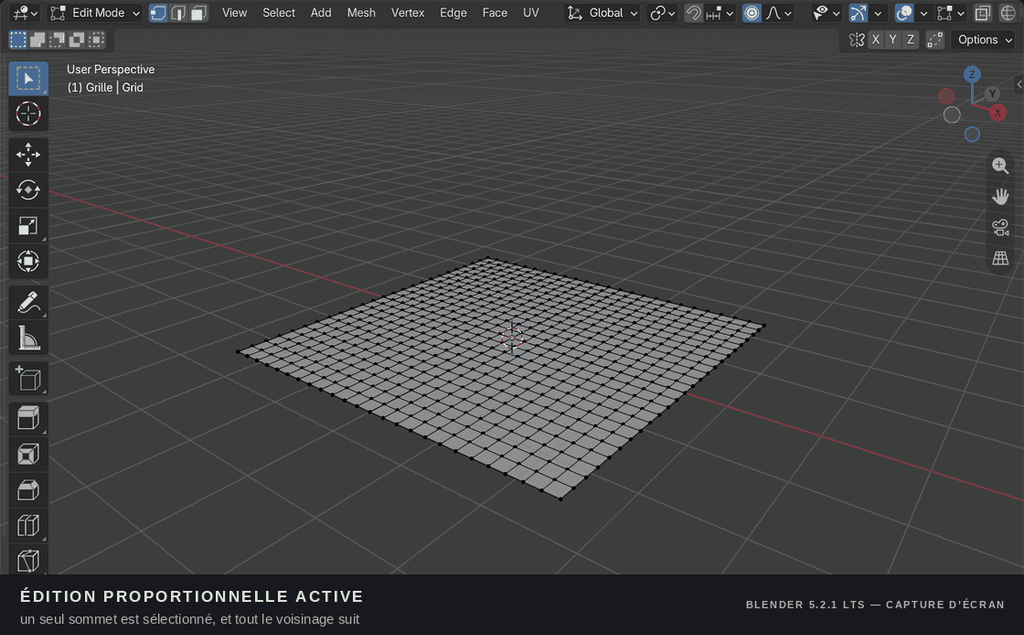1024x635 pixels.
Task: Toggle Z axis mirror
Action: click(910, 40)
